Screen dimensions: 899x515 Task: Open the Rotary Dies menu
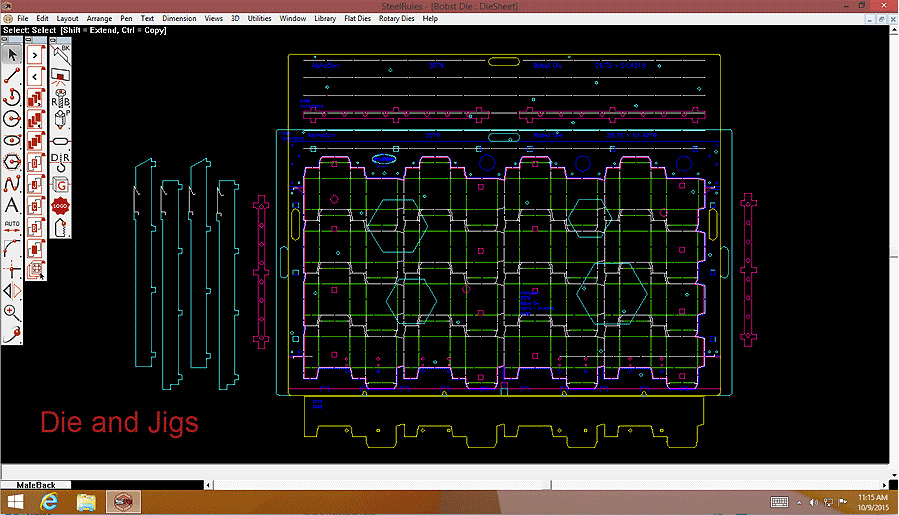396,19
